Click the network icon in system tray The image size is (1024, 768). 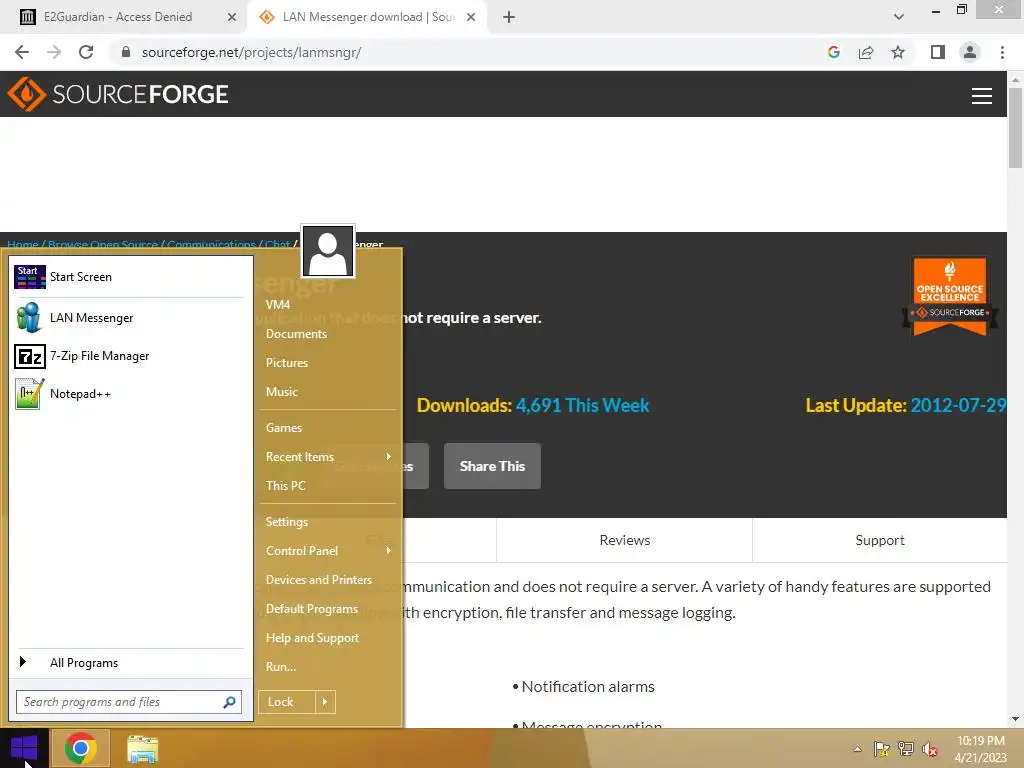point(906,748)
